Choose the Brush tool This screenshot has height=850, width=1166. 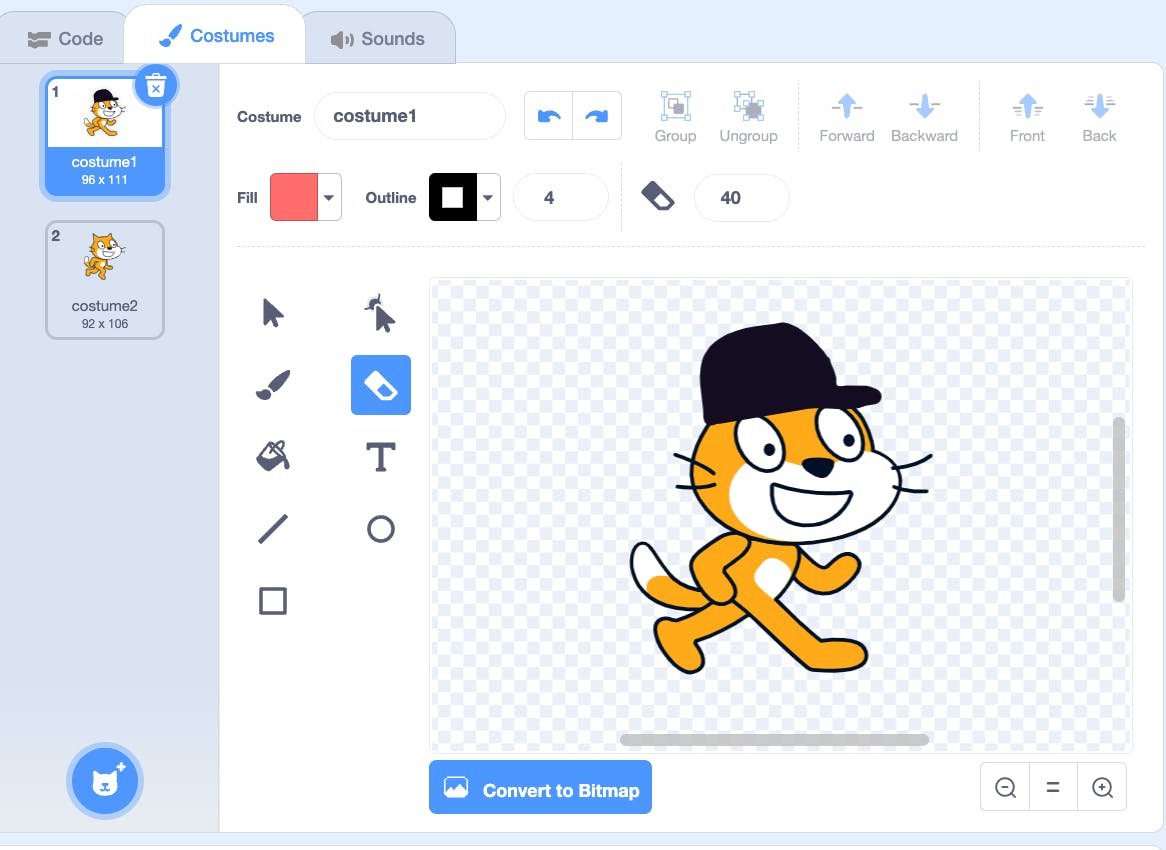[273, 385]
